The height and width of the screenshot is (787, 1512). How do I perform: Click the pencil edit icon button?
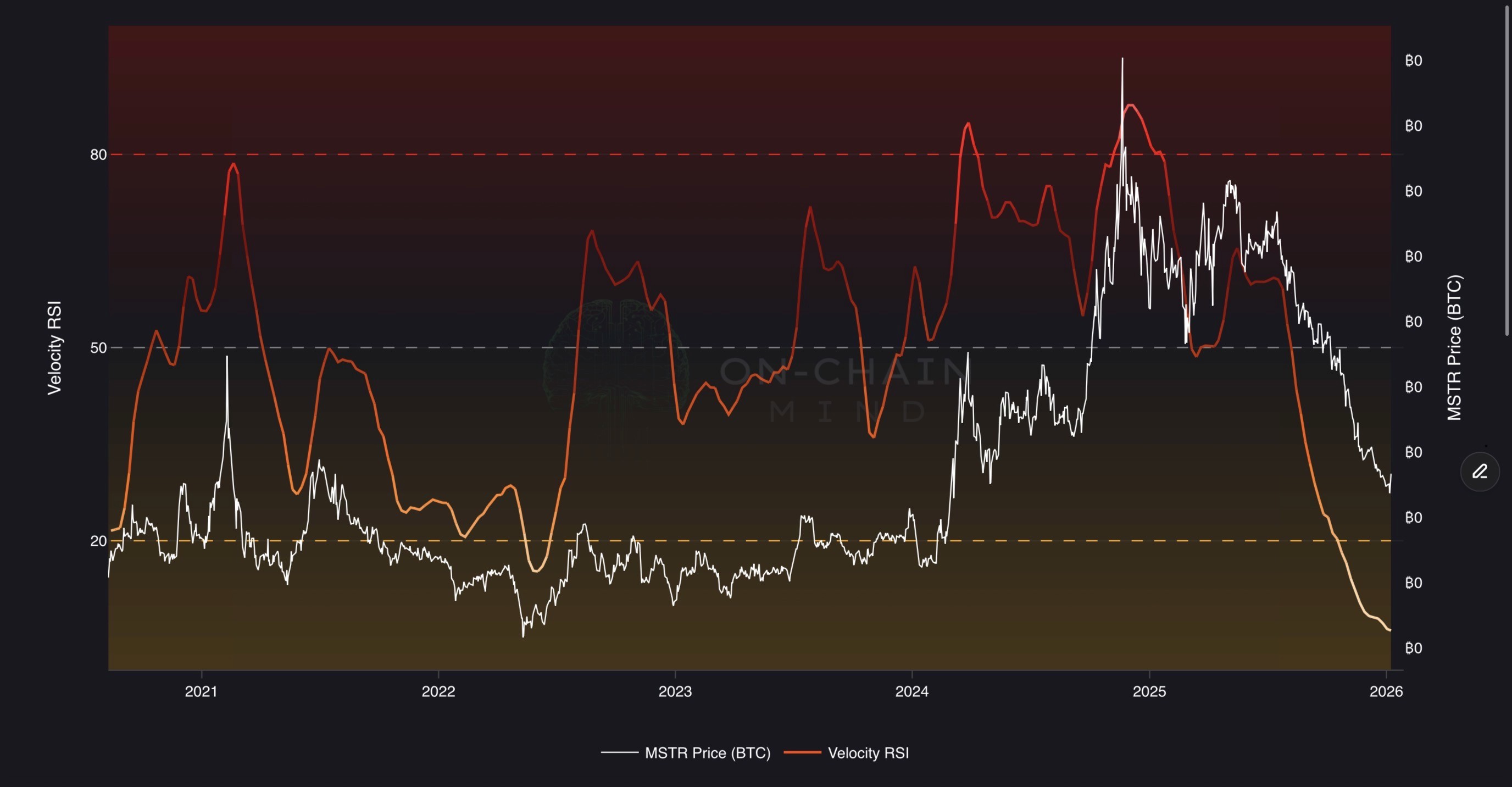coord(1480,472)
